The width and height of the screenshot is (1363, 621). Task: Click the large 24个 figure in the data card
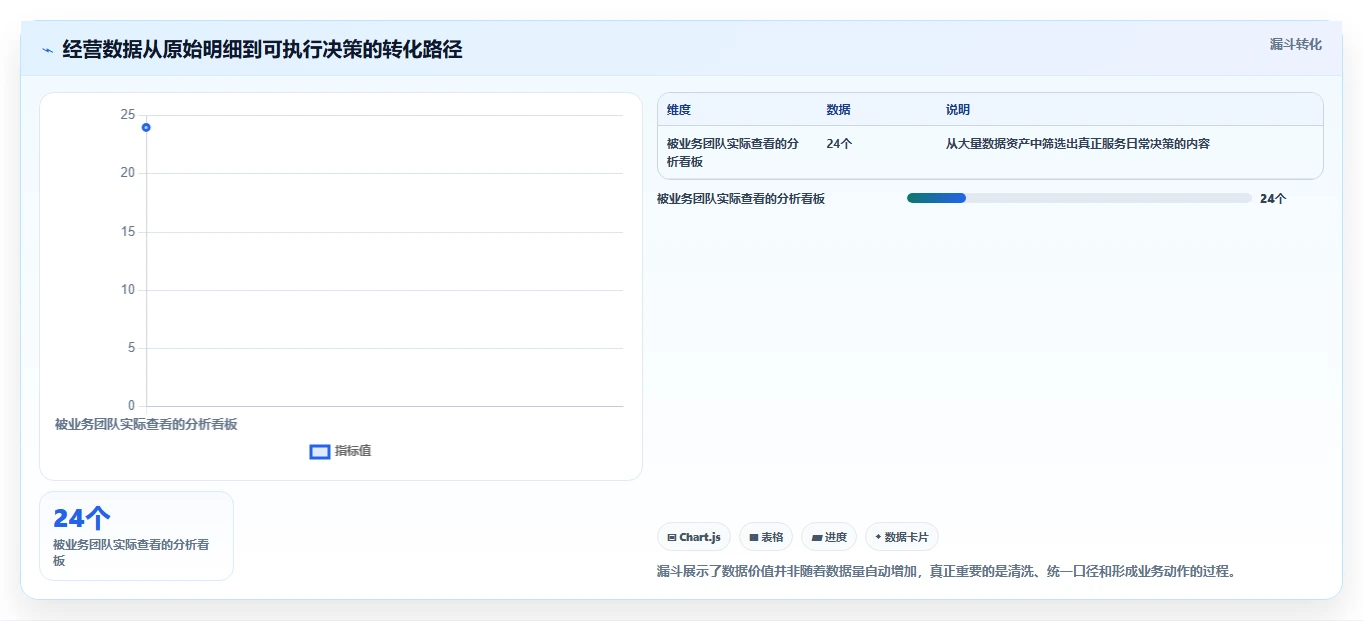[x=82, y=518]
